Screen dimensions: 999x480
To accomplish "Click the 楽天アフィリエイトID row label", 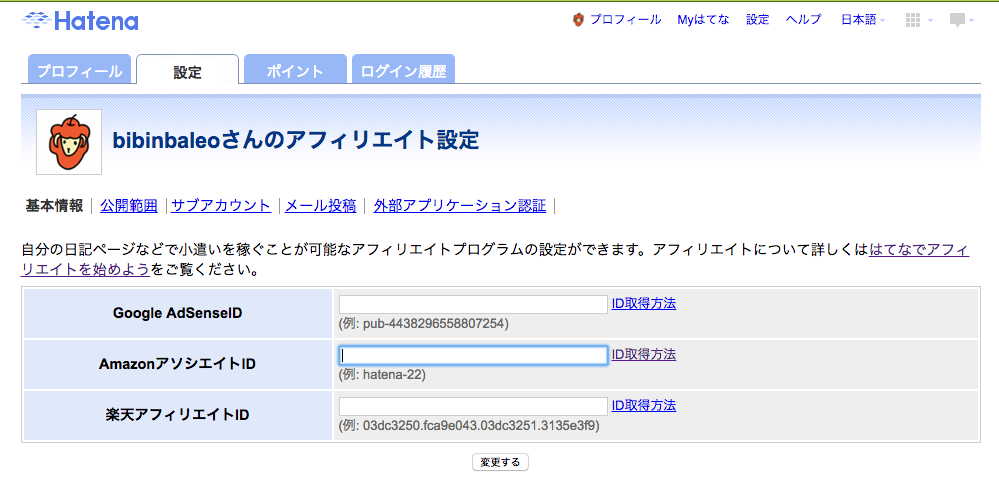I will pos(178,415).
